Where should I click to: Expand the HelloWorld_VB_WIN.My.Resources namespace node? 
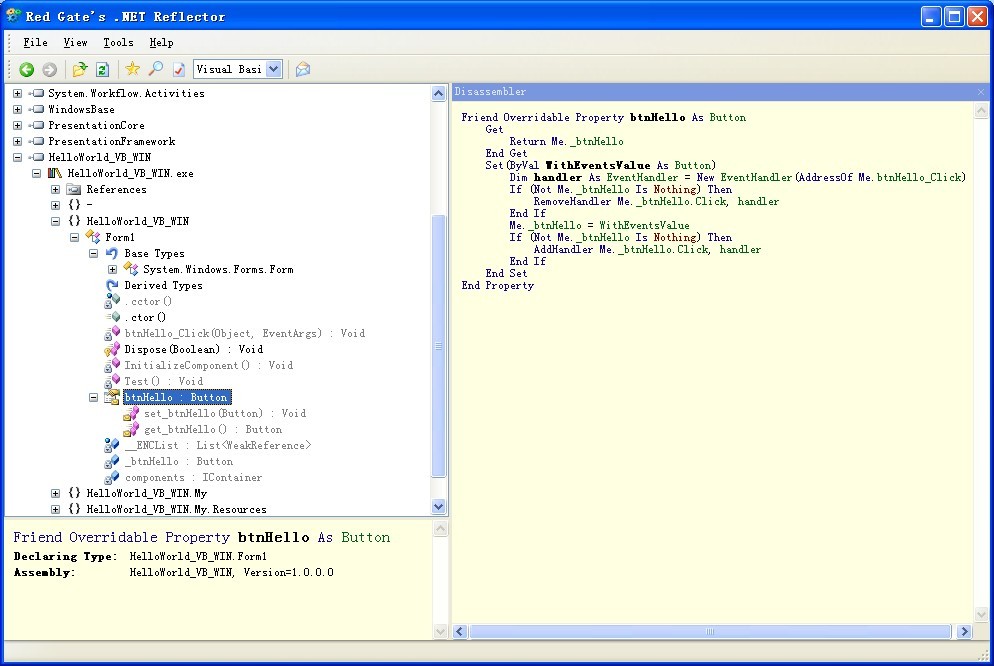click(x=56, y=509)
